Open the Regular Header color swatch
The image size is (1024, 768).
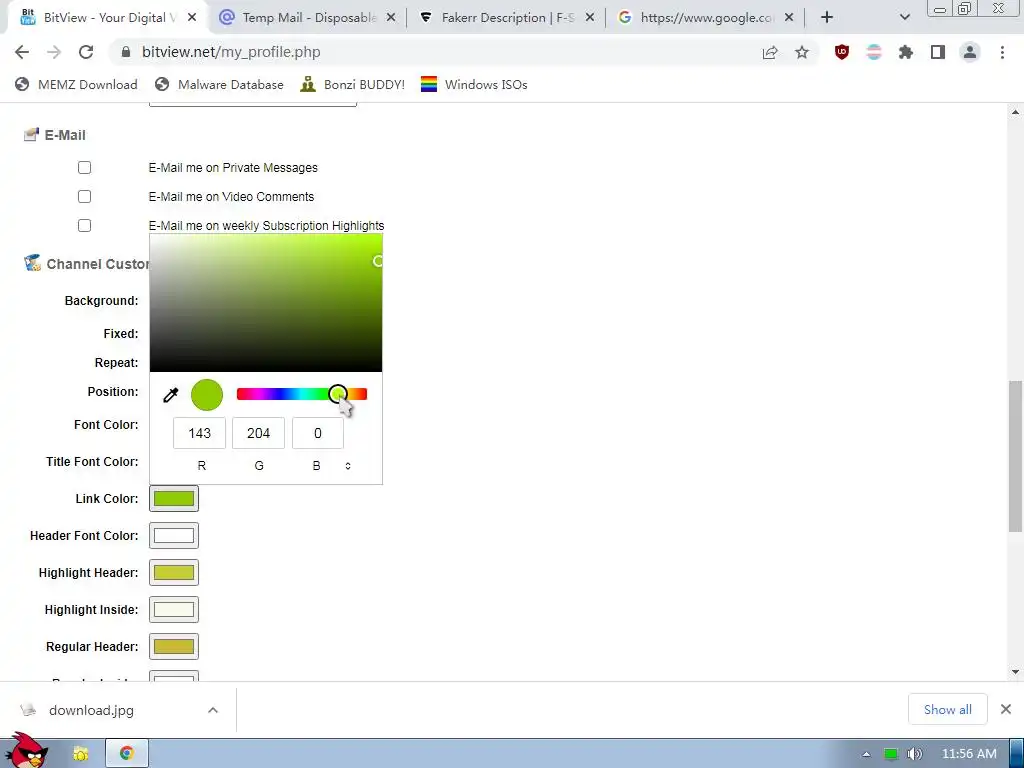pyautogui.click(x=174, y=647)
